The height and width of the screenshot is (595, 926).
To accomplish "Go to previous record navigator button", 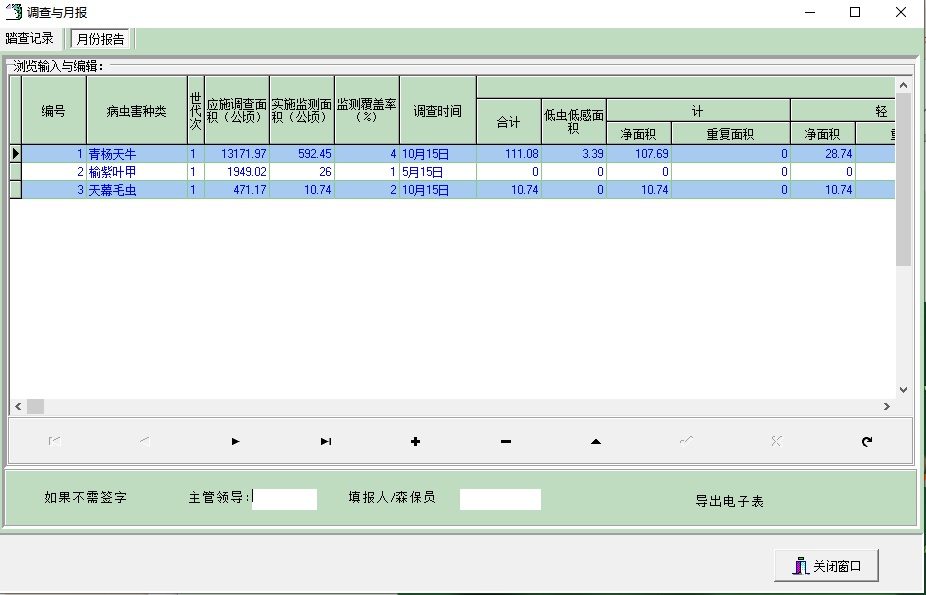I will [145, 441].
